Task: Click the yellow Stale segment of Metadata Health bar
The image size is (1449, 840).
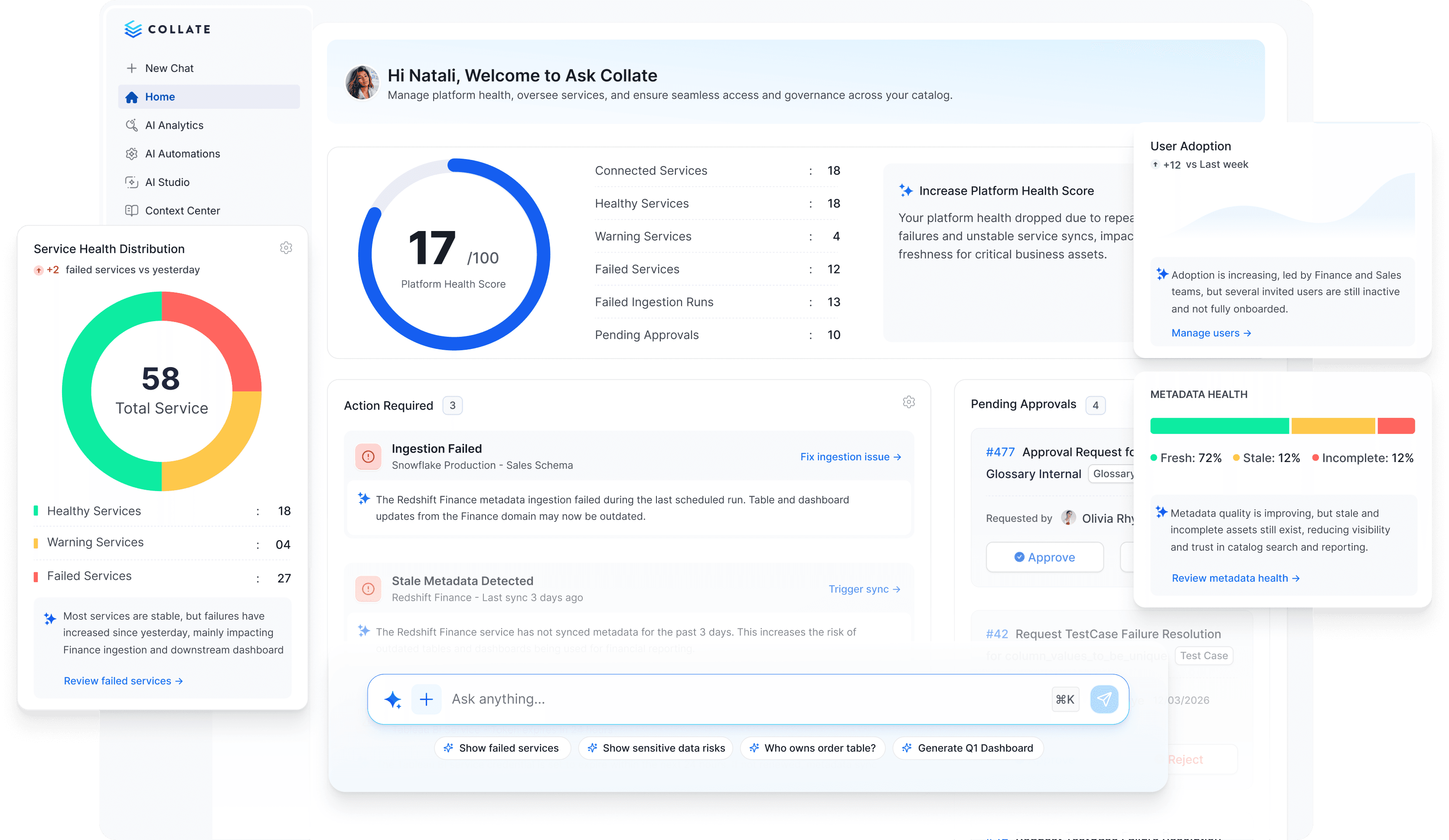Action: [1333, 426]
